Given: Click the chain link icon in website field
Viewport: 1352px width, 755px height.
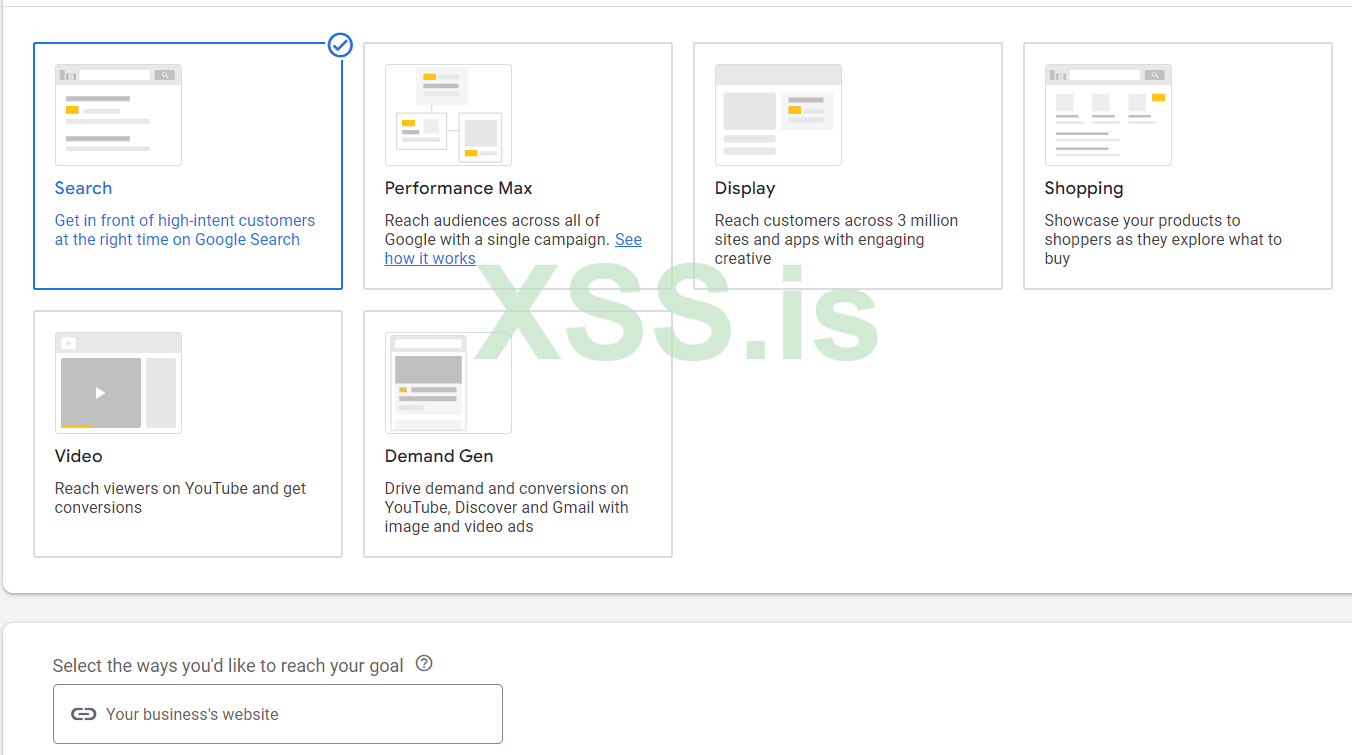Looking at the screenshot, I should (84, 714).
